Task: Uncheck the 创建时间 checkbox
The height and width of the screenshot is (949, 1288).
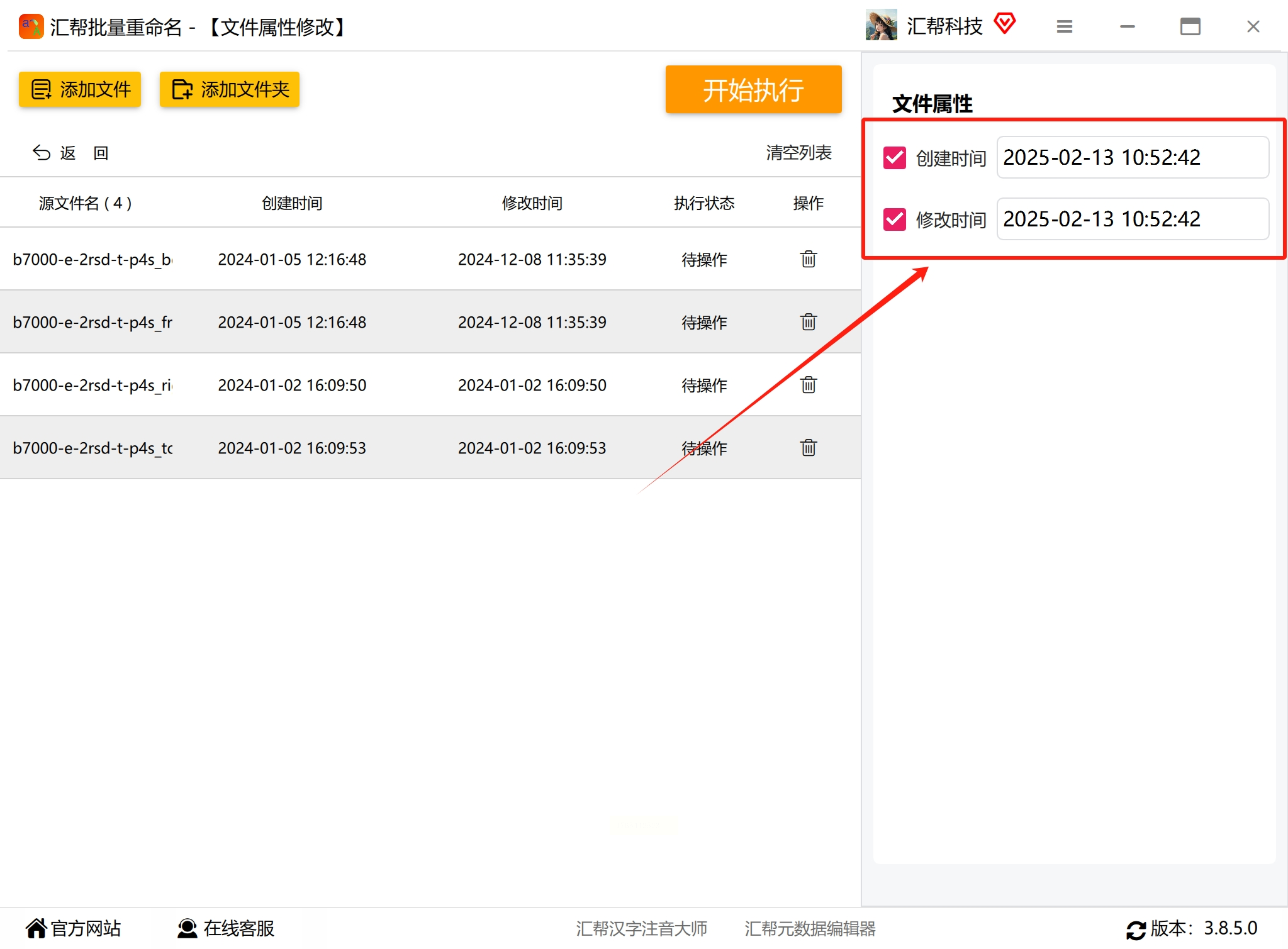Action: [894, 157]
